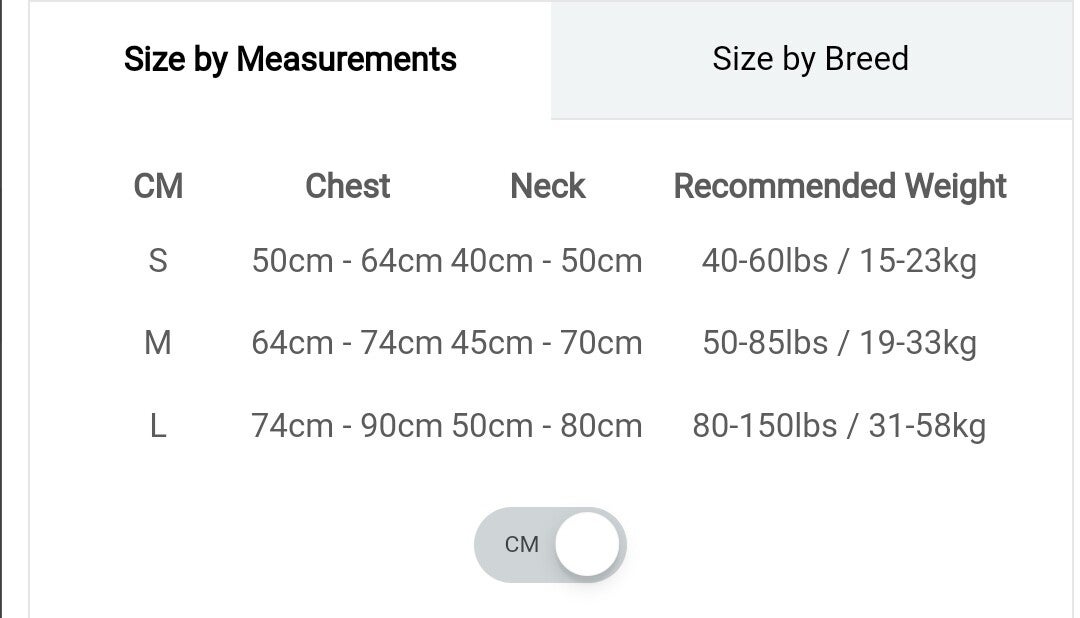1080x618 pixels.
Task: Click the 40cm - 50cm neck value
Action: pos(547,262)
